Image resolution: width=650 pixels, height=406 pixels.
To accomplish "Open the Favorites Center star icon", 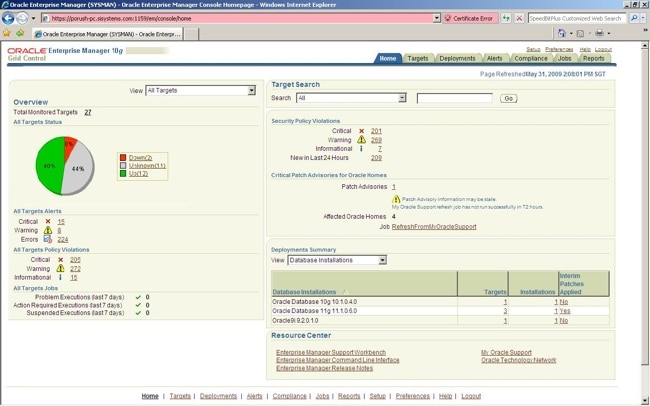I will 7,33.
